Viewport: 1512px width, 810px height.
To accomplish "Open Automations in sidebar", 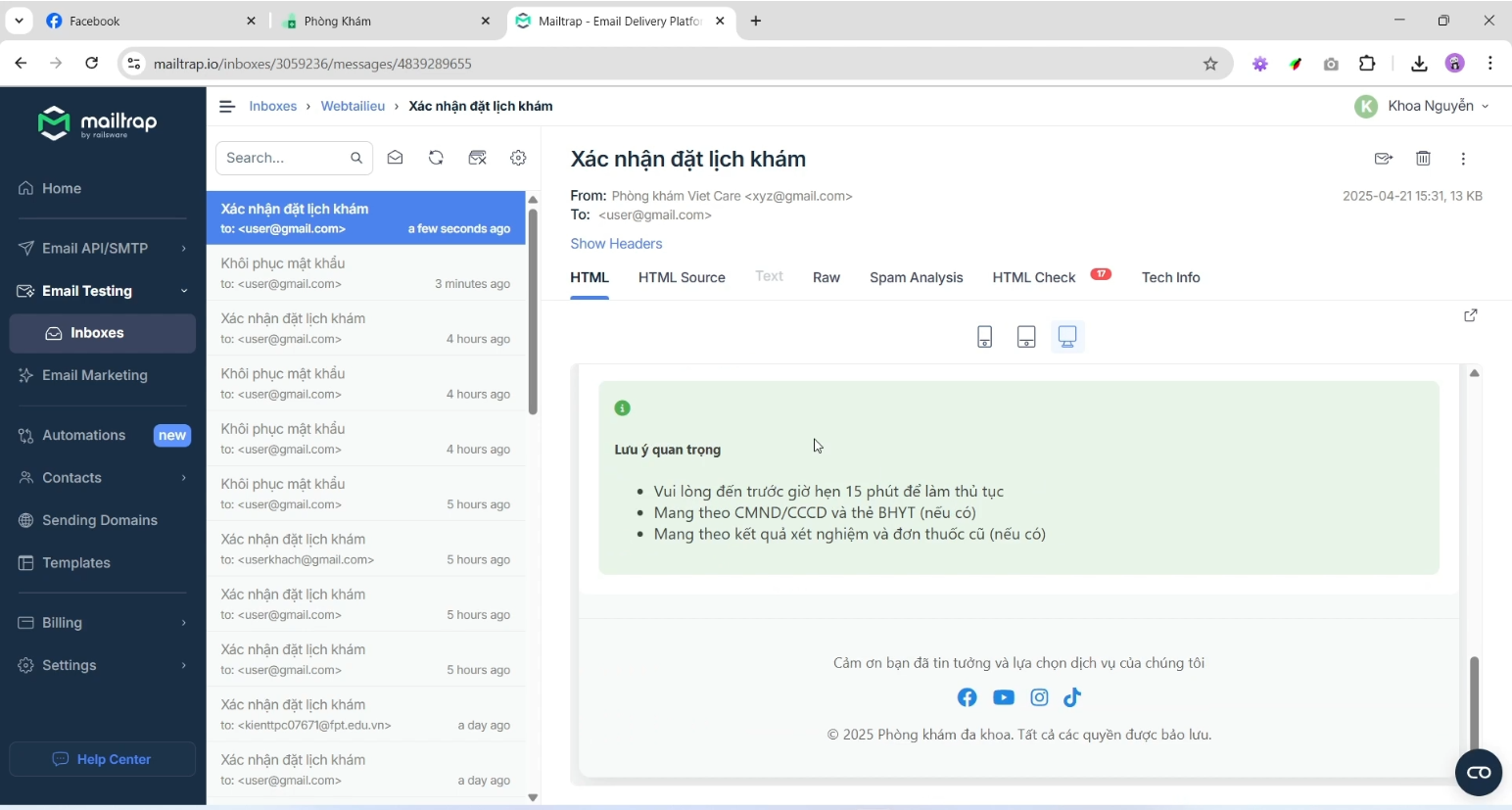I will (103, 435).
